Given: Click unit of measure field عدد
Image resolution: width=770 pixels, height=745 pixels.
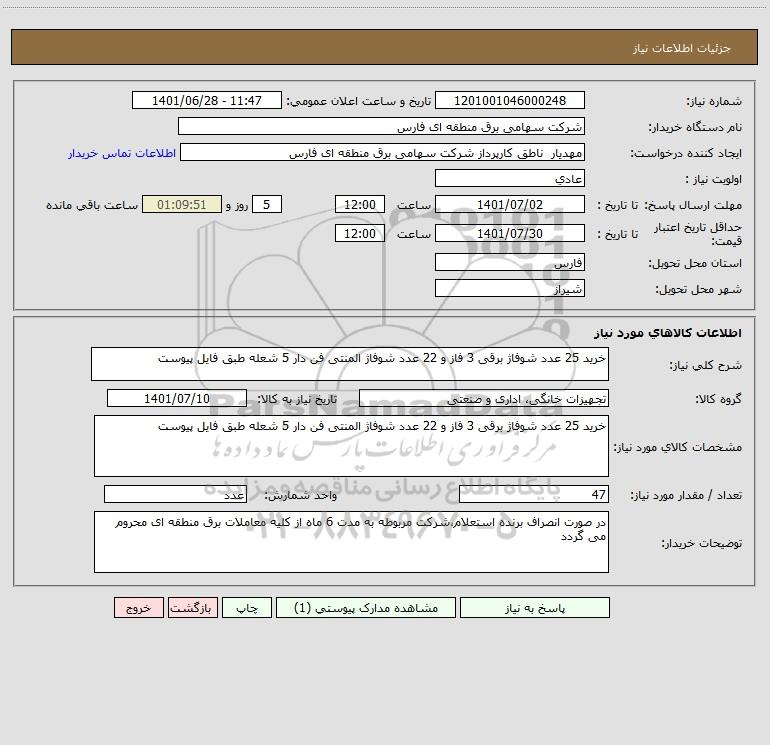Looking at the screenshot, I should tap(175, 494).
